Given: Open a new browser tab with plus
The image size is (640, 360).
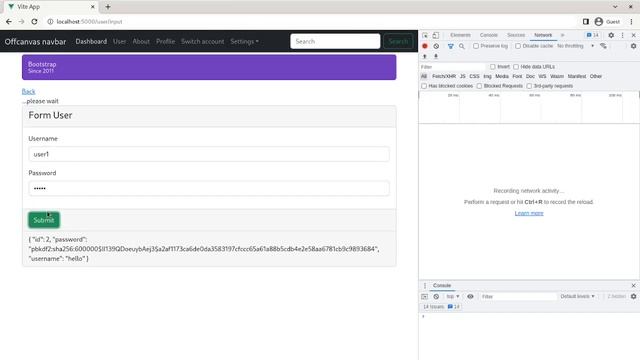Looking at the screenshot, I should 108,7.
